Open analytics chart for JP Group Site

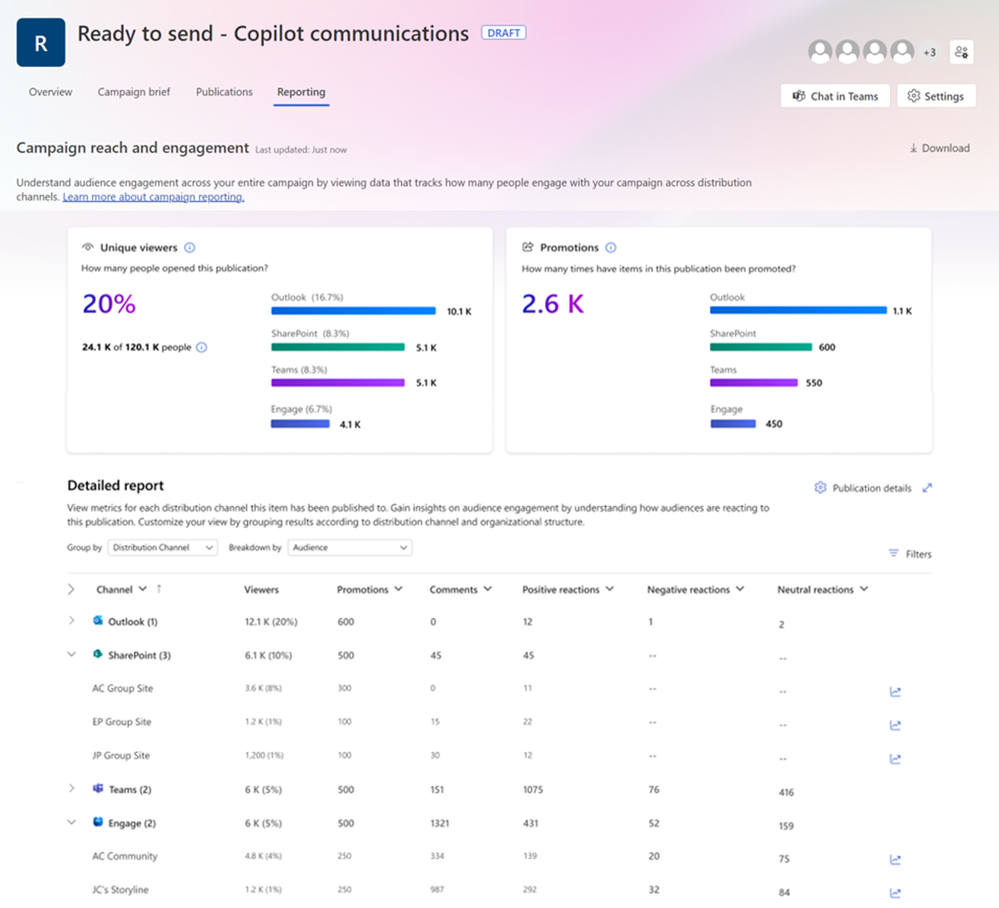(x=895, y=759)
